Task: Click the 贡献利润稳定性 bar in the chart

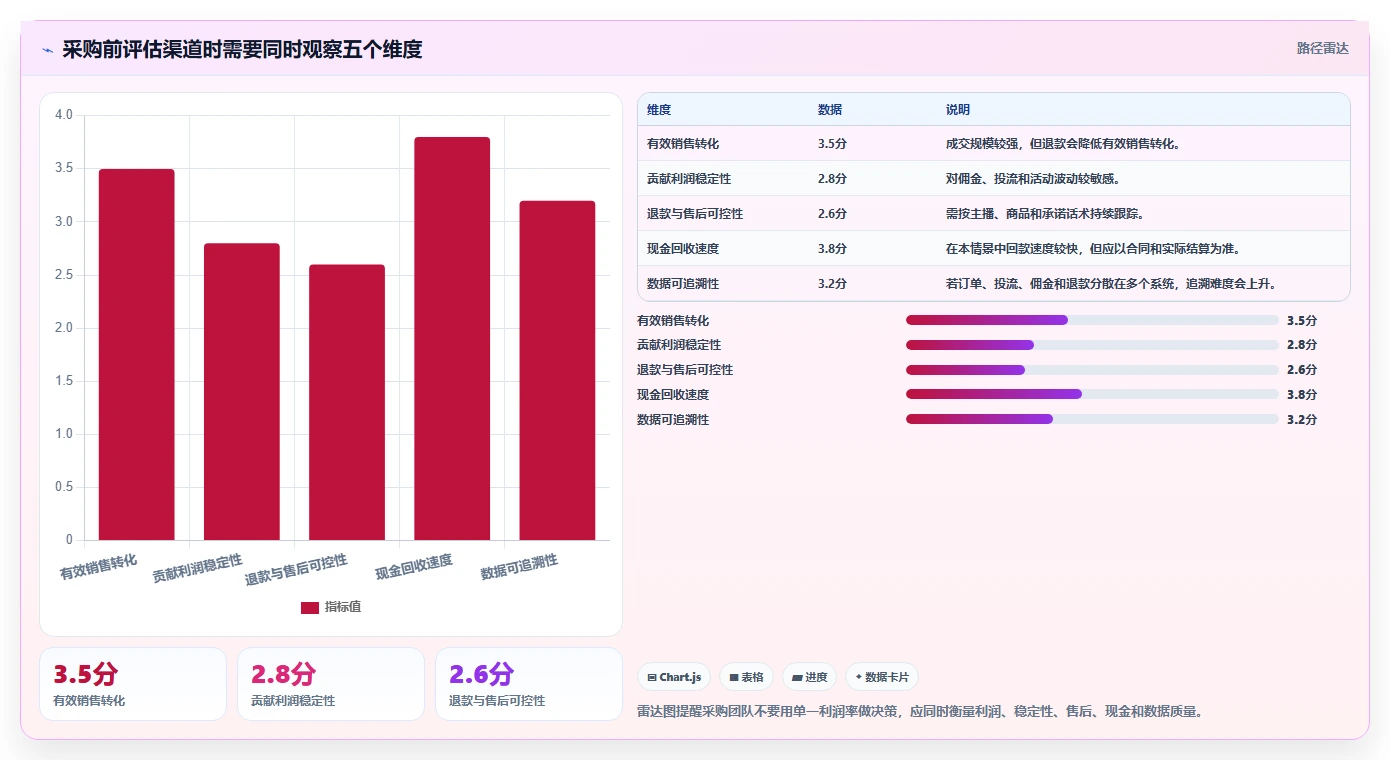Action: [x=242, y=392]
